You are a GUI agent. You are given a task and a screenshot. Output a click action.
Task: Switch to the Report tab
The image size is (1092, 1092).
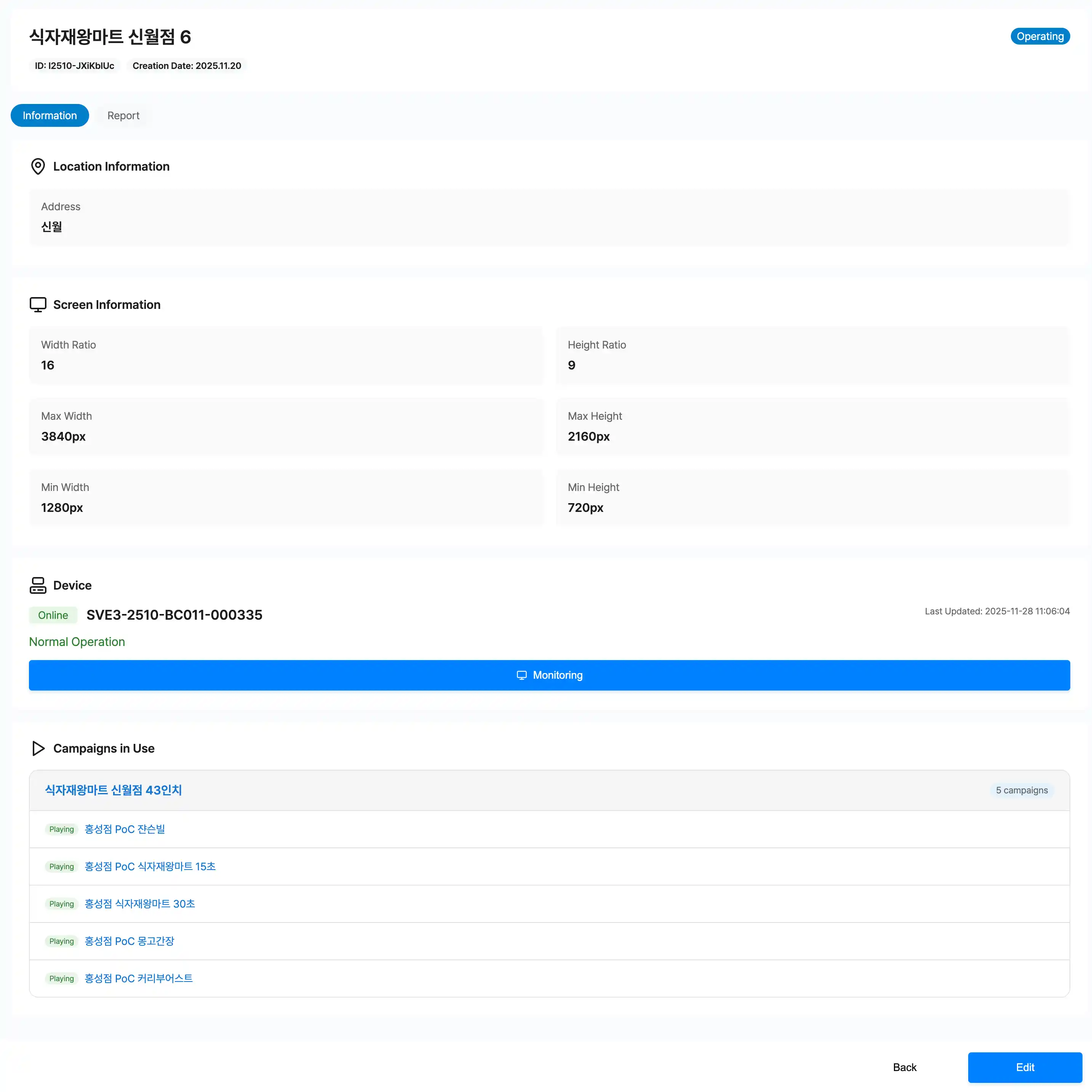(x=123, y=115)
